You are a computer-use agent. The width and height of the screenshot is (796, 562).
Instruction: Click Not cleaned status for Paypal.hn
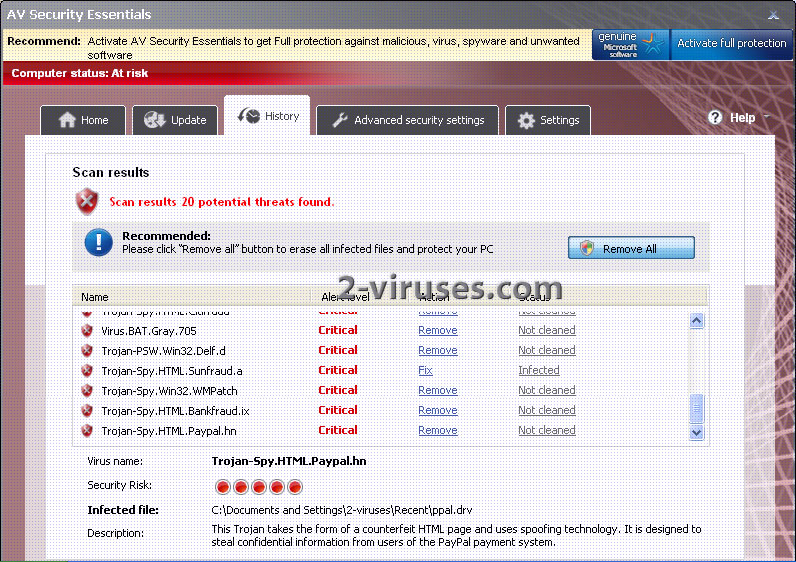click(547, 431)
